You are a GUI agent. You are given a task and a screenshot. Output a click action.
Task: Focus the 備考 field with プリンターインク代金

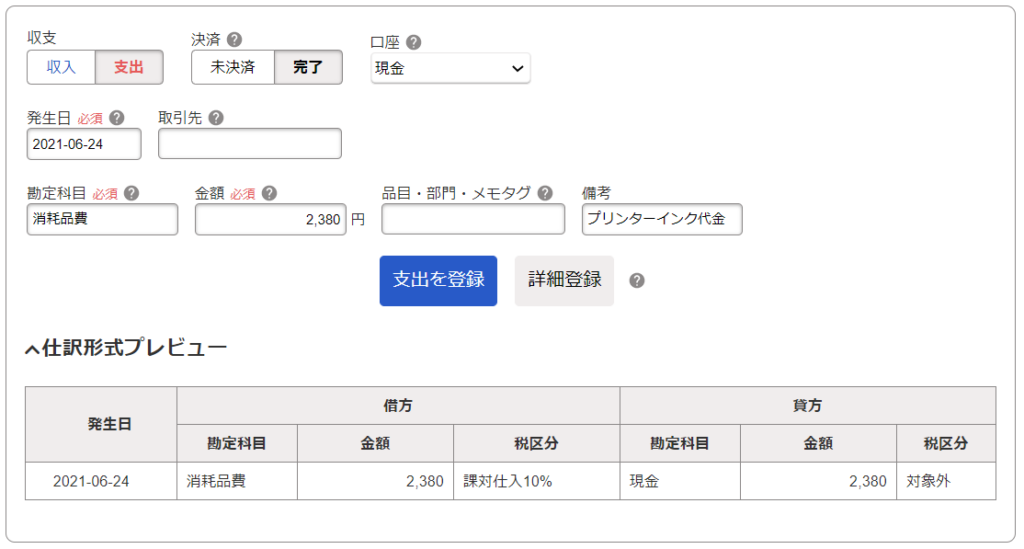[x=662, y=219]
